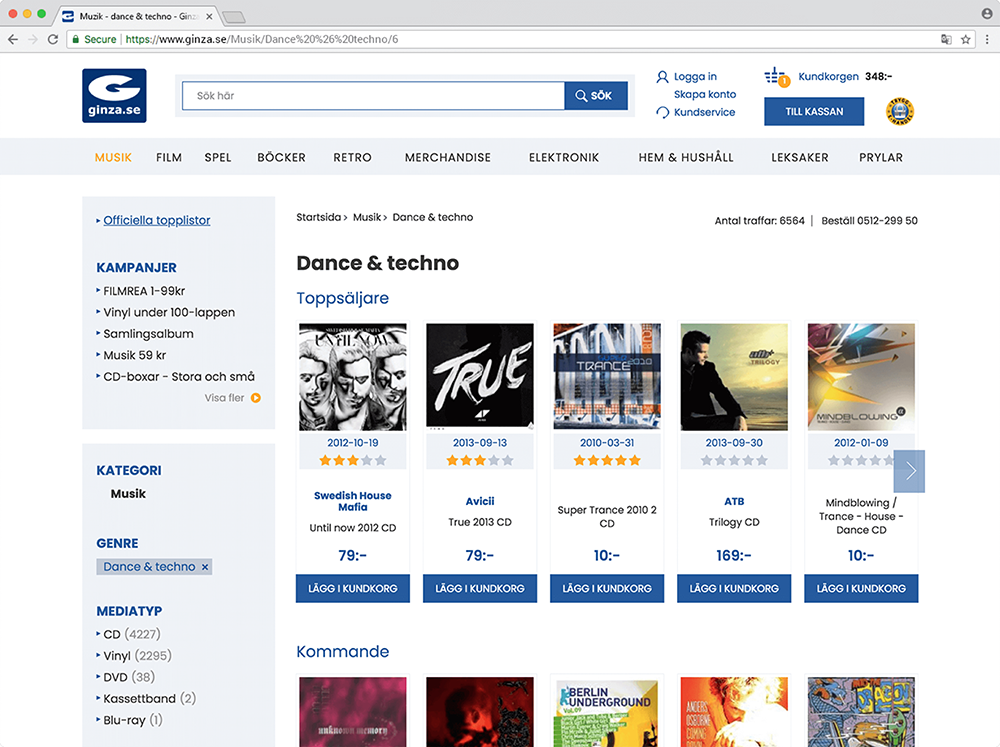Viewport: 1000px width, 747px height.
Task: Open the Musik 59 kr campaign
Action: [x=135, y=355]
